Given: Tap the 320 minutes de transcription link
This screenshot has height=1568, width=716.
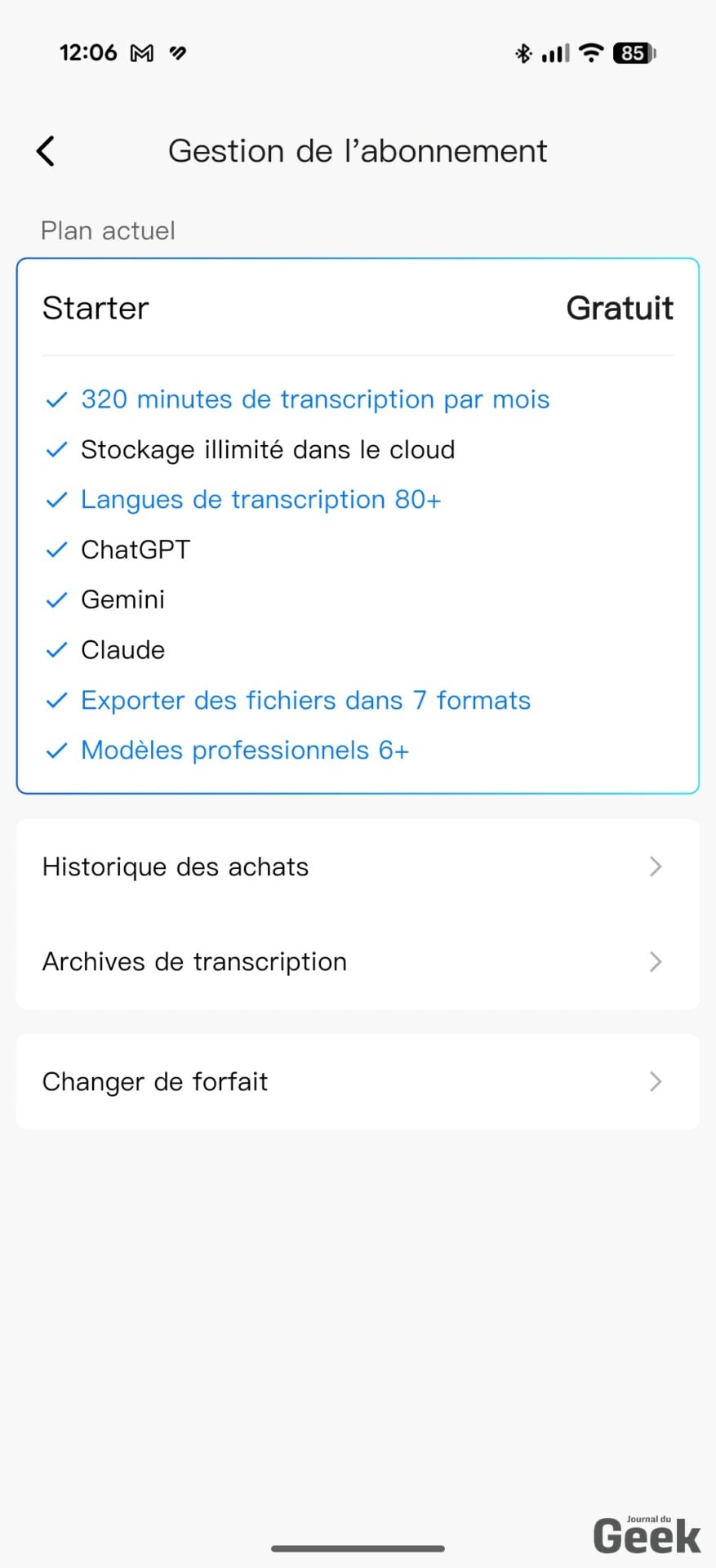Looking at the screenshot, I should coord(315,399).
